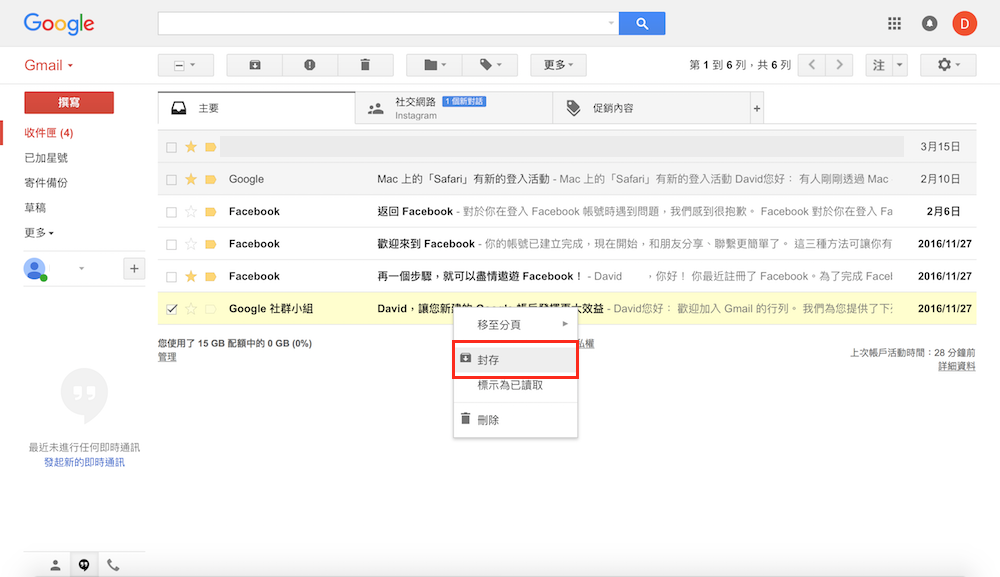Image resolution: width=1000 pixels, height=577 pixels.
Task: Click the notifications bell icon
Action: tap(929, 24)
